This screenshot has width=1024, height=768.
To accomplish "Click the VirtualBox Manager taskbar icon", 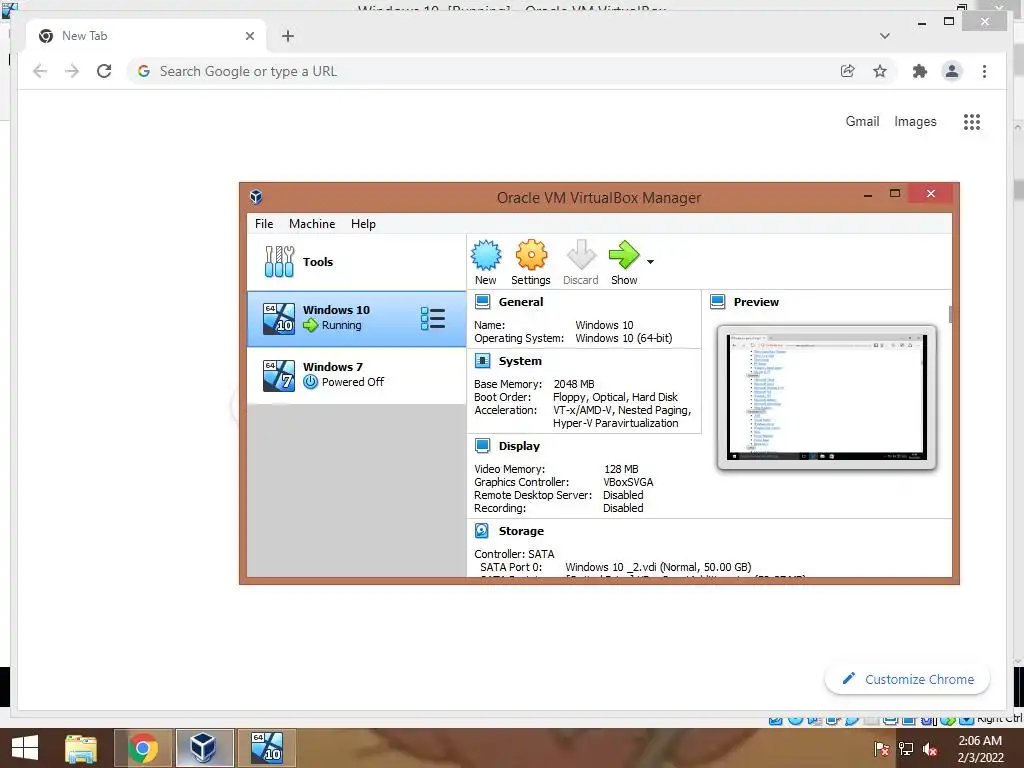I will tap(204, 748).
